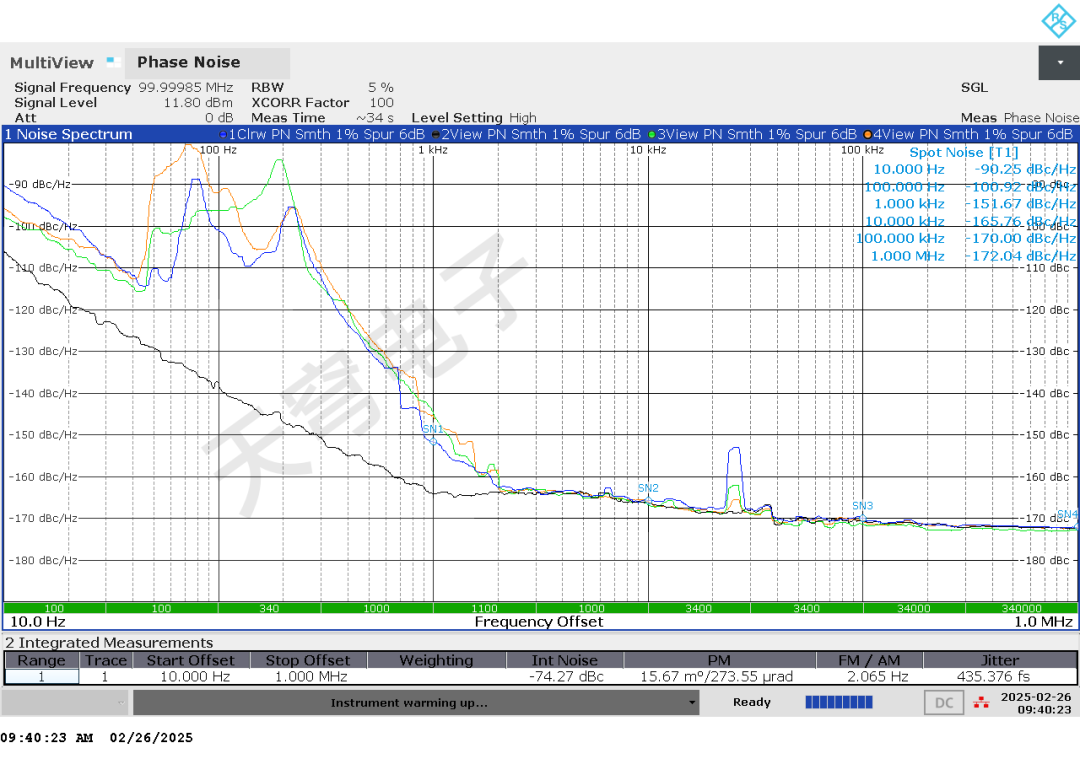Screen dimensions: 1080x759
Task: Click the date and time 2025-02-26 display
Action: click(x=1036, y=703)
